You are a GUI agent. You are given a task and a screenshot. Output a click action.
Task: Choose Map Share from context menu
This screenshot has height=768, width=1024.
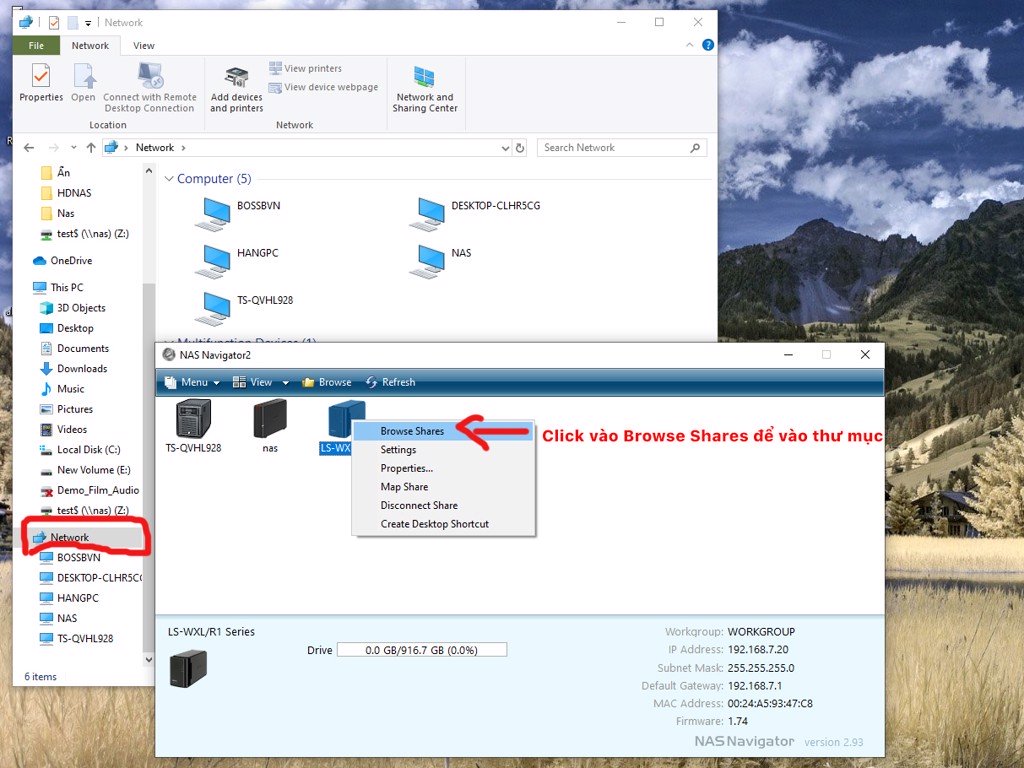(x=443, y=487)
